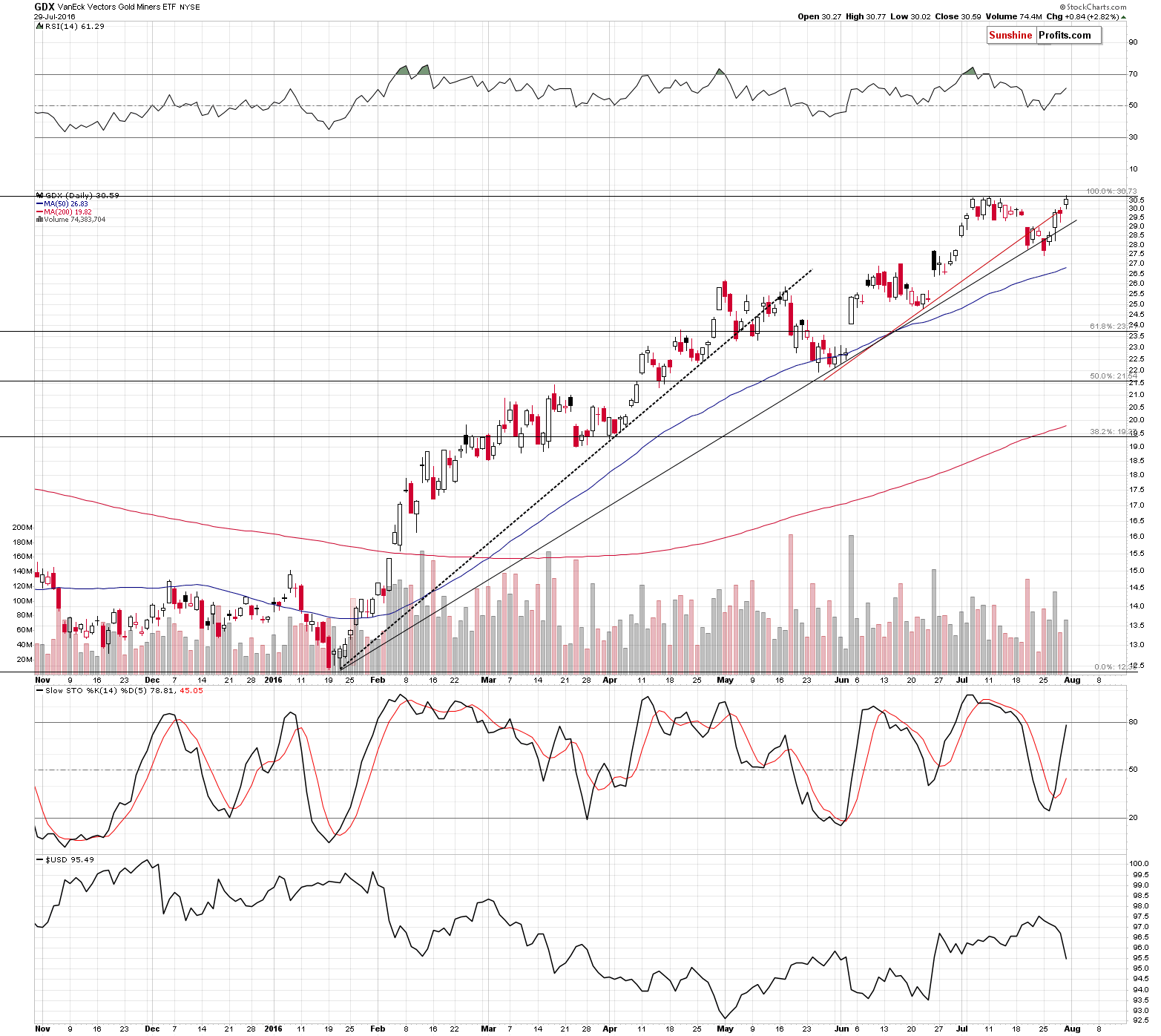This screenshot has width=1161, height=1036.
Task: Click the Close 30.59 quote value
Action: click(957, 16)
